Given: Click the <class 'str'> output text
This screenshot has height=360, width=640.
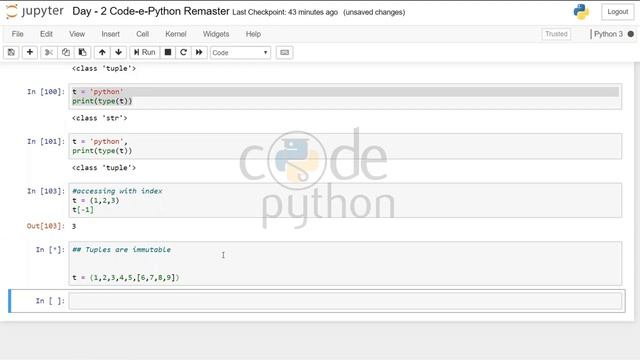Looking at the screenshot, I should (100, 118).
